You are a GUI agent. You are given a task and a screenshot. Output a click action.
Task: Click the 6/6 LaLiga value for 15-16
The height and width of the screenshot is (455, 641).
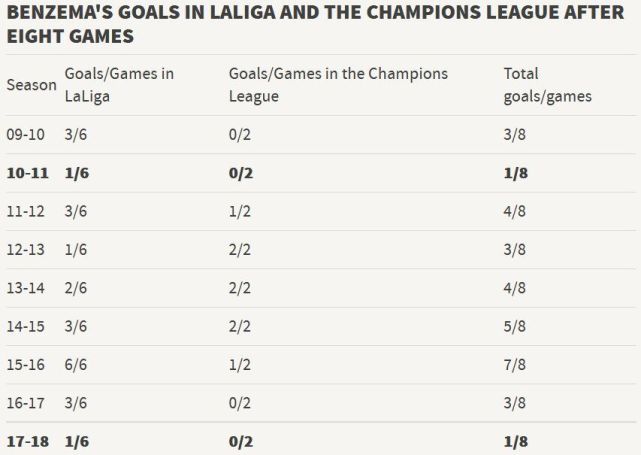[x=77, y=365]
